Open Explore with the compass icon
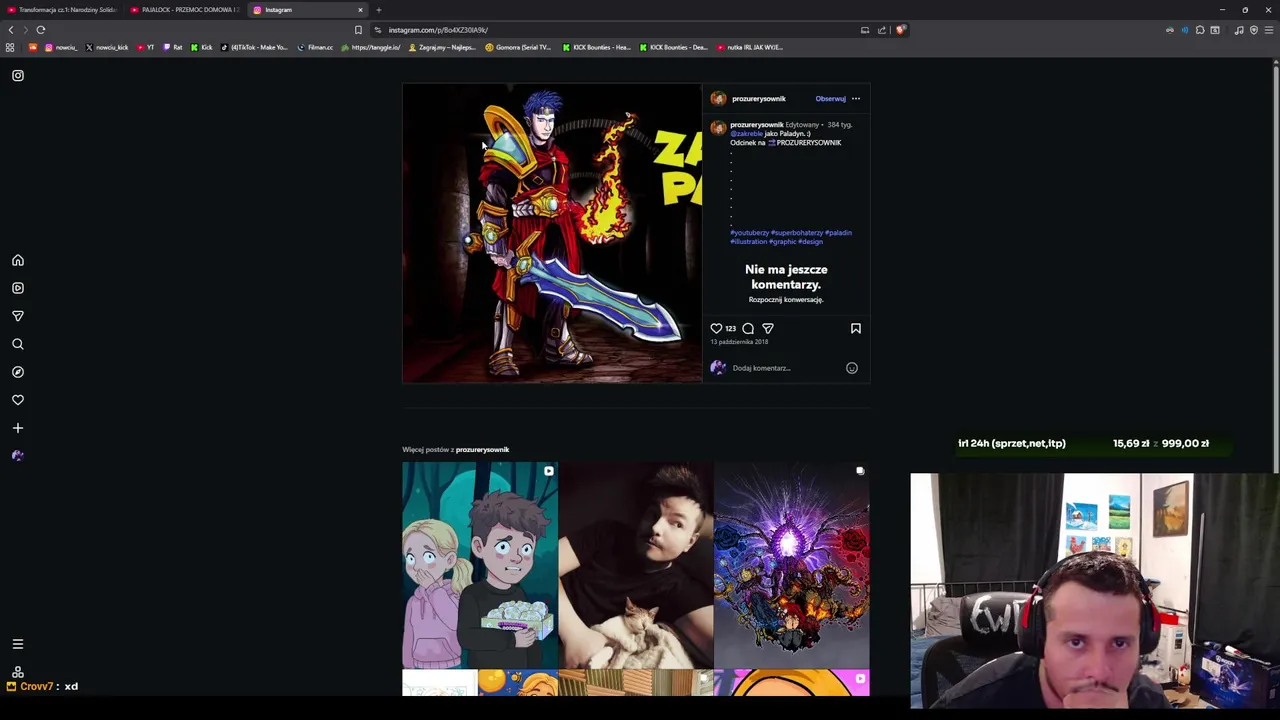This screenshot has height=720, width=1280. click(x=17, y=372)
